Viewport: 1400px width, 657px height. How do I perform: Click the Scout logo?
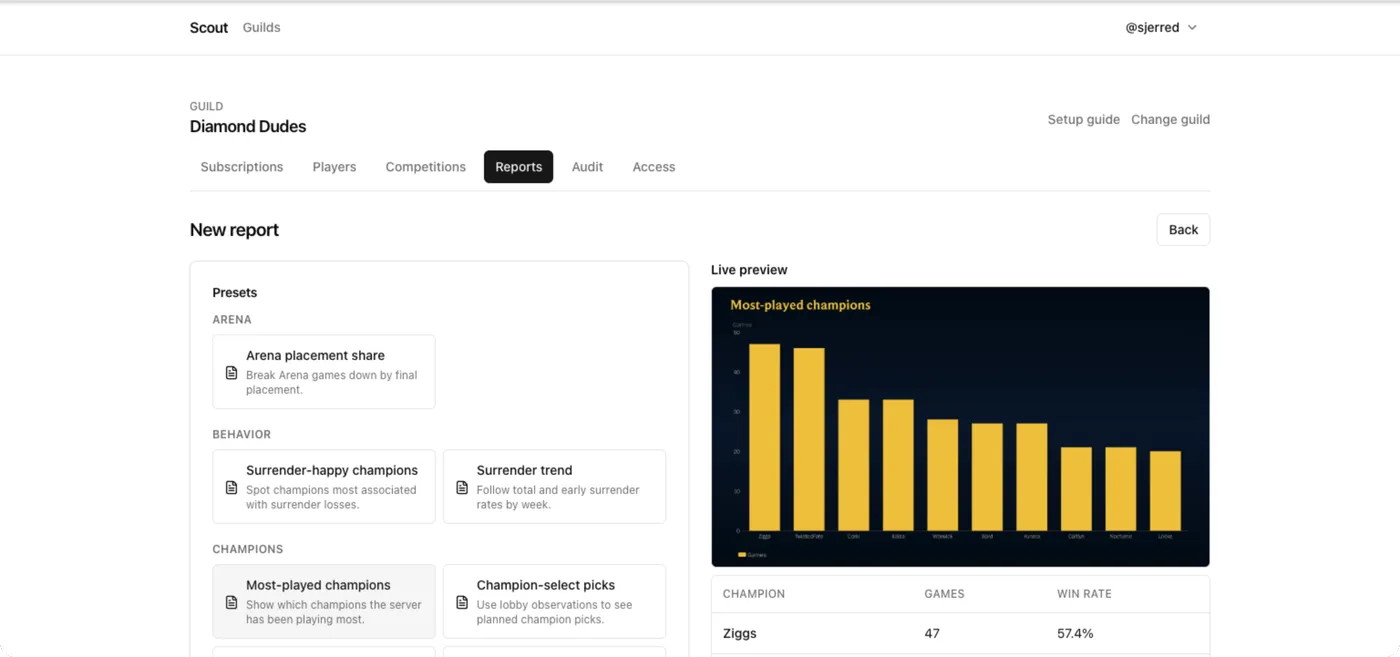coord(209,28)
